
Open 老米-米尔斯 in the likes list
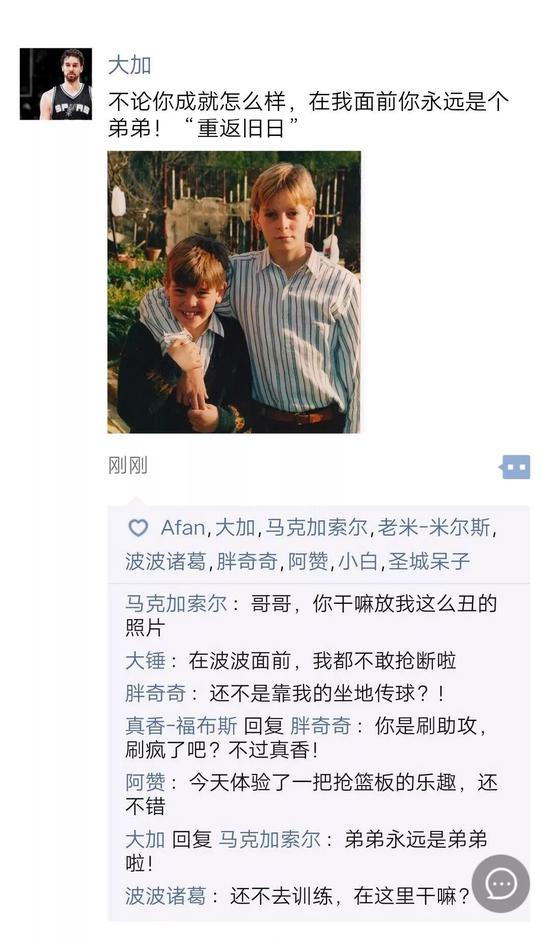click(434, 528)
